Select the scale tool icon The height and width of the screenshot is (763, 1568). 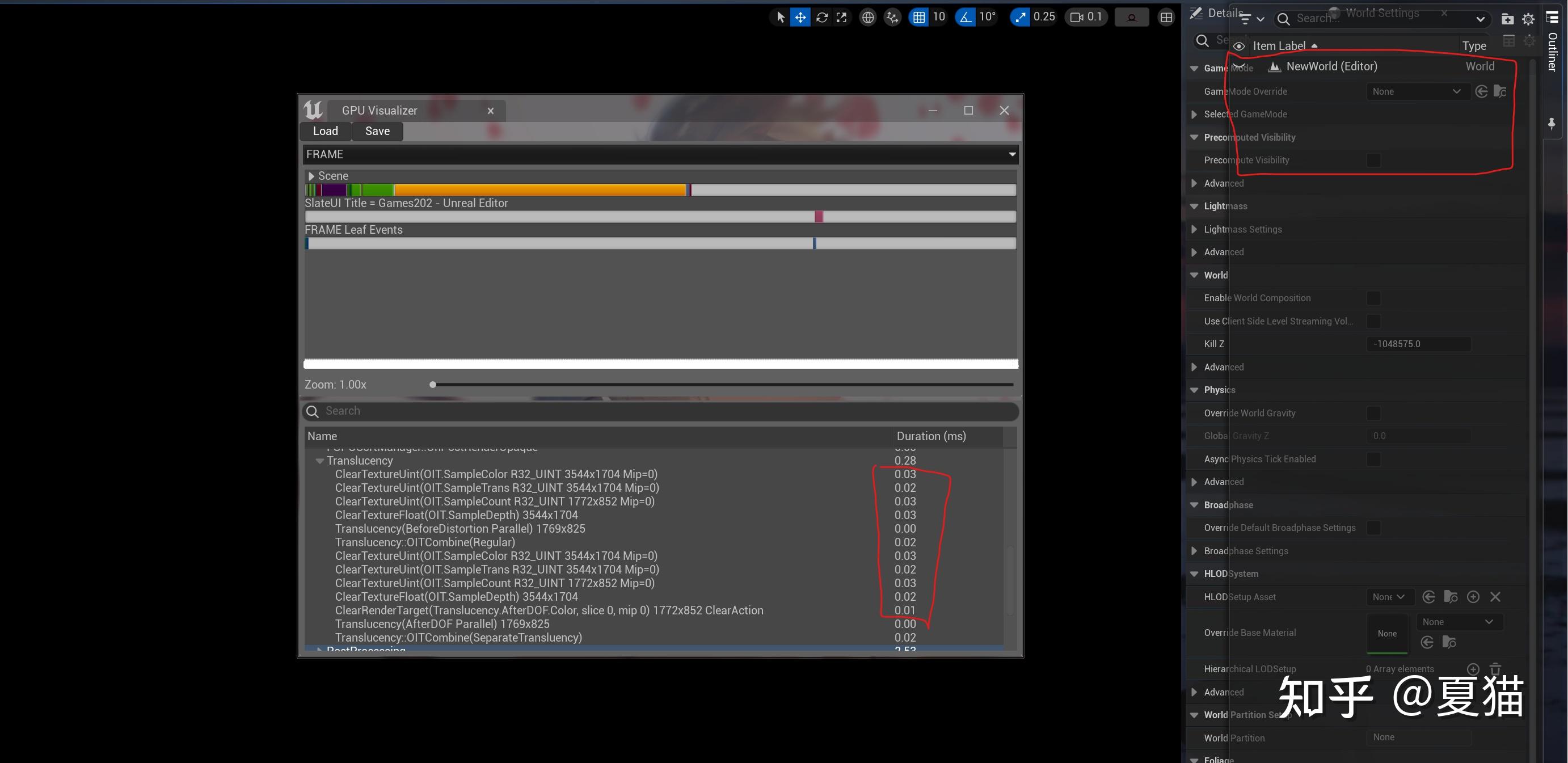[842, 17]
